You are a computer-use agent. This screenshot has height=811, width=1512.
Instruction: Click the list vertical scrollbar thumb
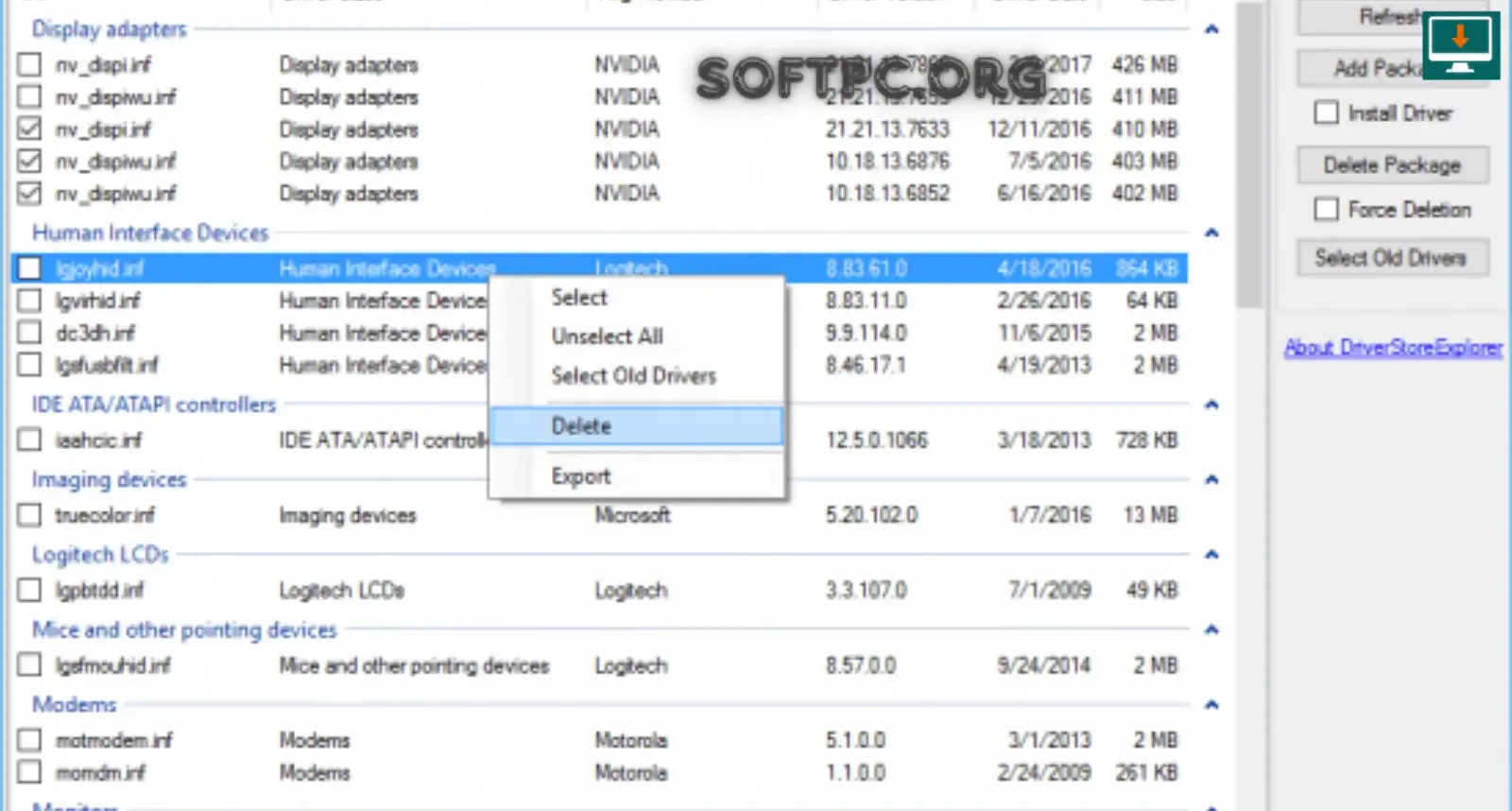[x=1250, y=156]
